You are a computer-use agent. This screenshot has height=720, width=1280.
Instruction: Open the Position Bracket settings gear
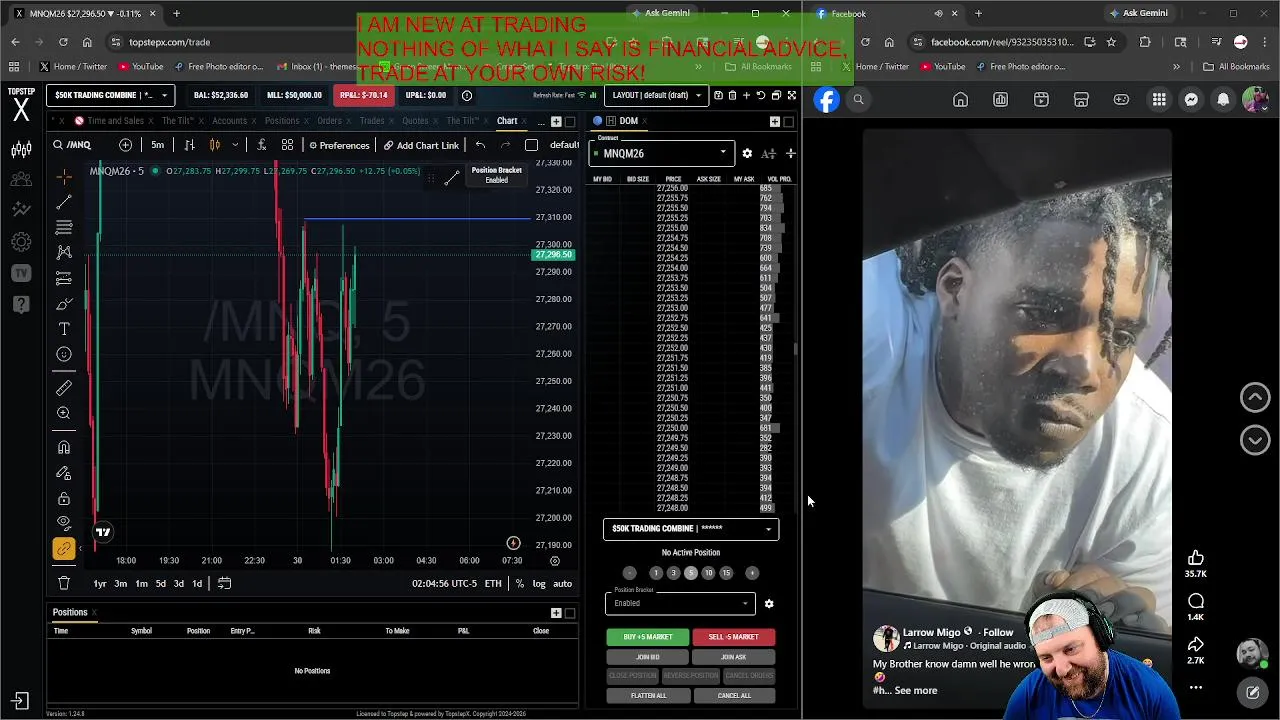(x=769, y=604)
